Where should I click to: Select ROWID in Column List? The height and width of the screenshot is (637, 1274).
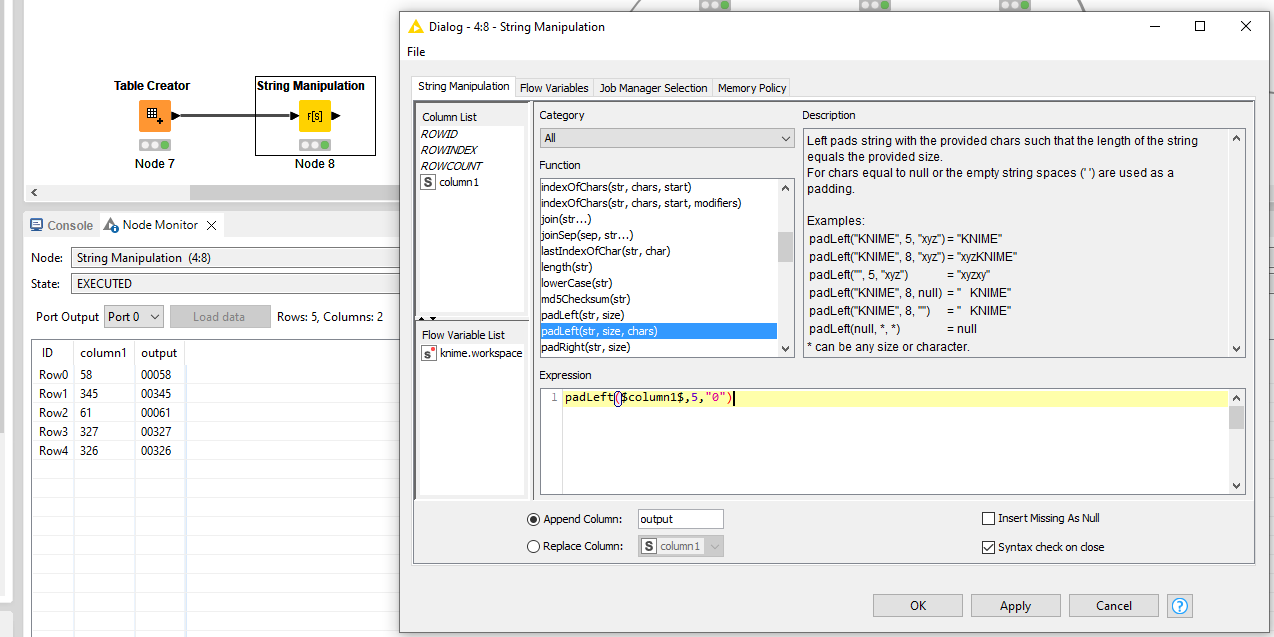[439, 134]
